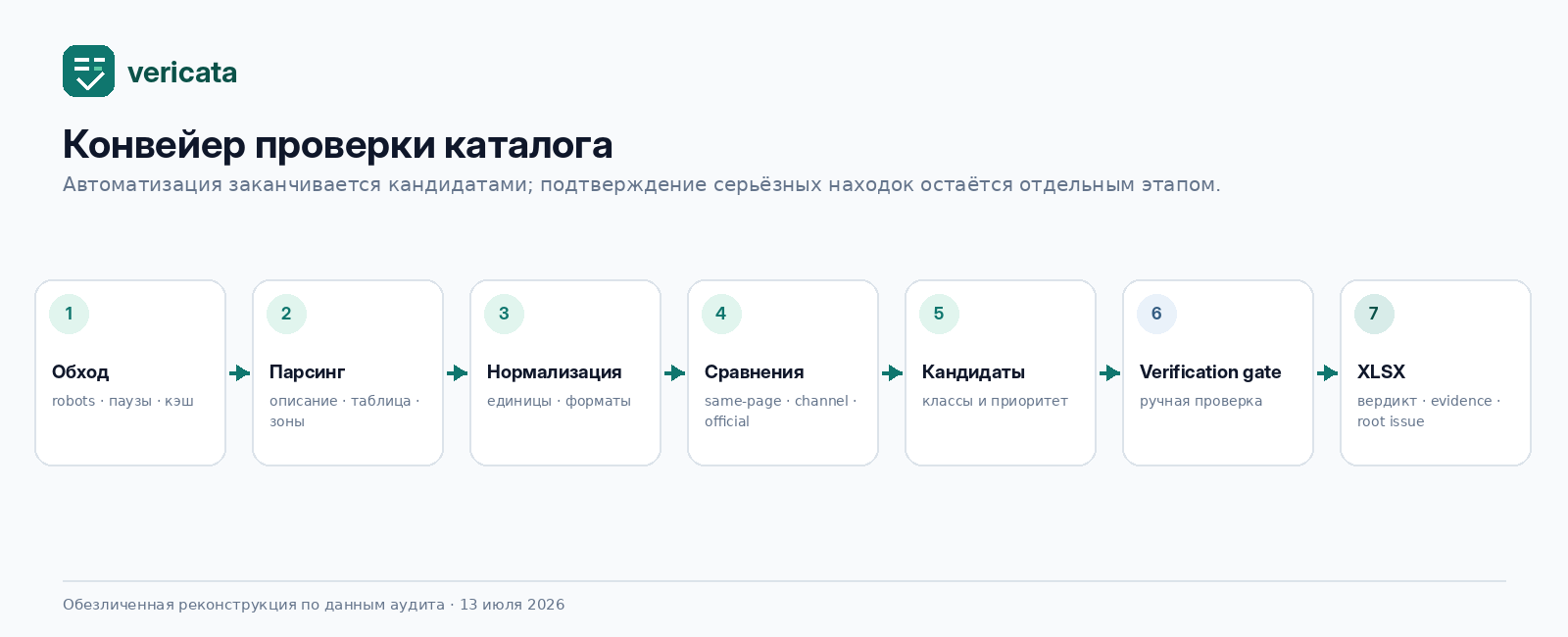Select step 1 number badge
The image size is (1568, 637).
pos(69,314)
